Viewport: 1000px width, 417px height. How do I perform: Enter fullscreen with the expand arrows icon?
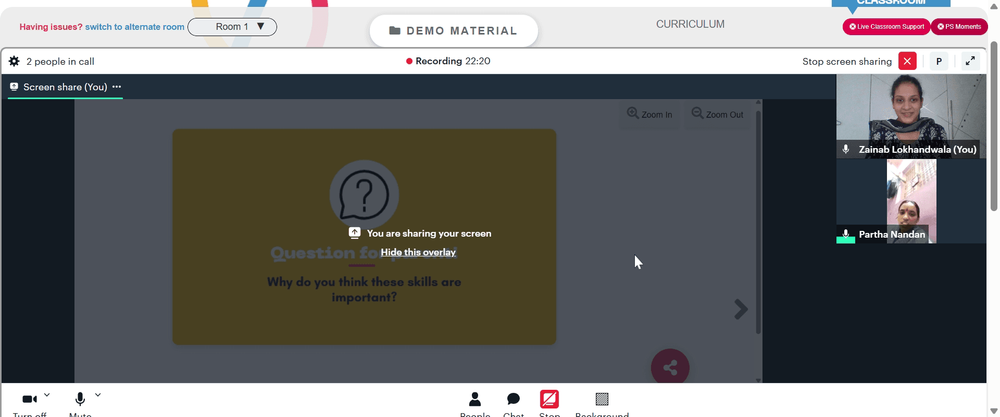(x=970, y=61)
